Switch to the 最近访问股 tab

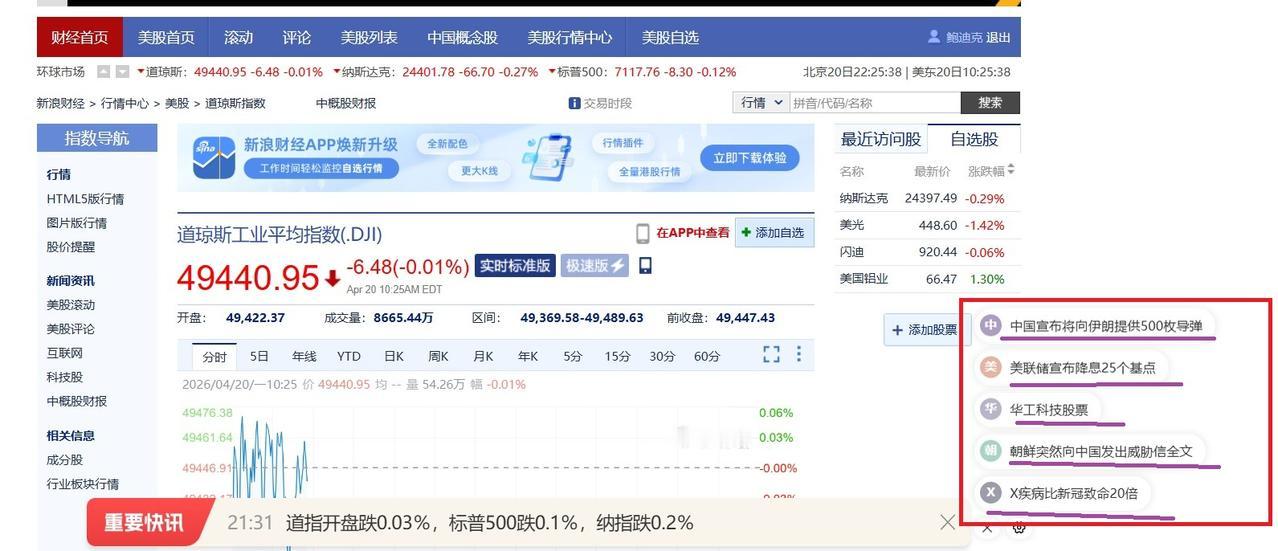point(881,139)
